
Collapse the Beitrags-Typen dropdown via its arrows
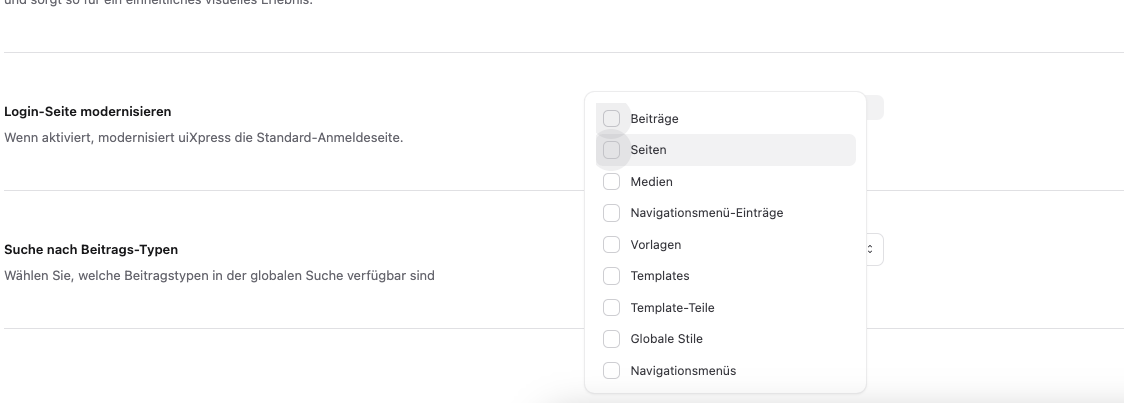(870, 249)
